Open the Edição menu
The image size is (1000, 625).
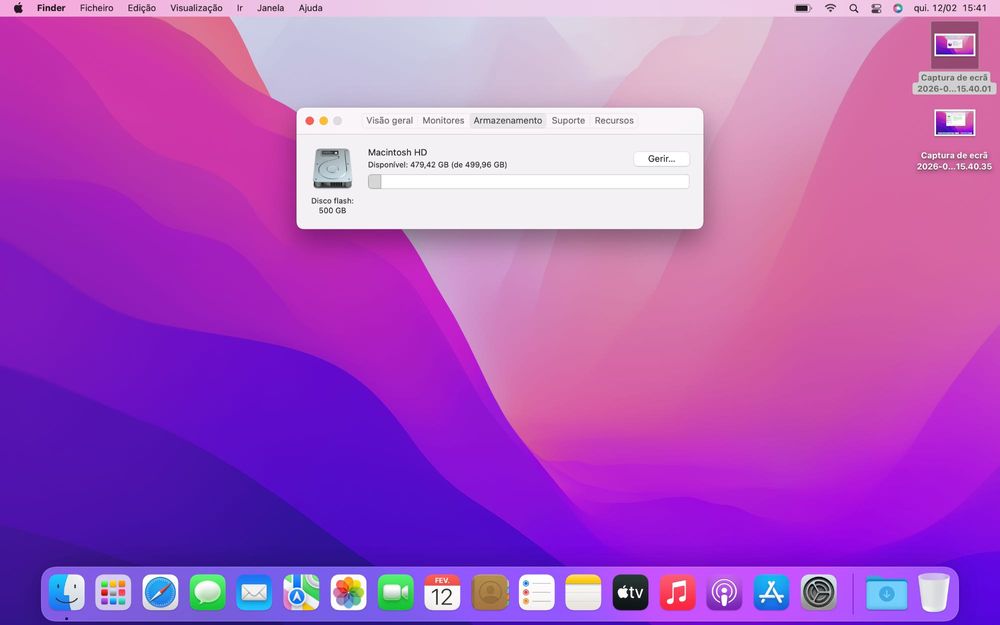click(142, 8)
